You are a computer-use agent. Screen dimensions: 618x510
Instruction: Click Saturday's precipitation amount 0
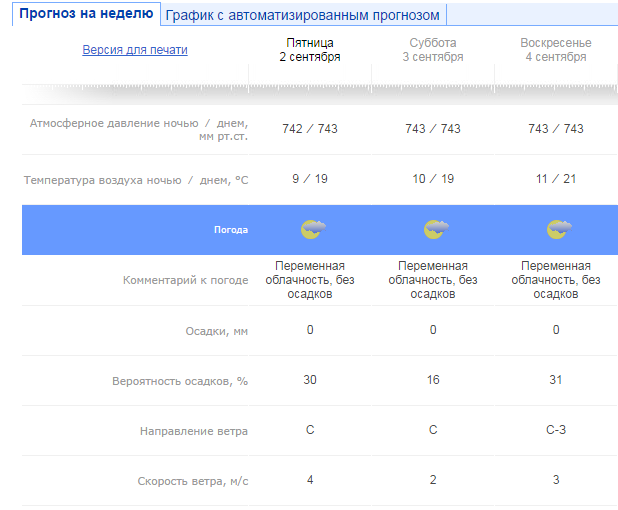[433, 330]
